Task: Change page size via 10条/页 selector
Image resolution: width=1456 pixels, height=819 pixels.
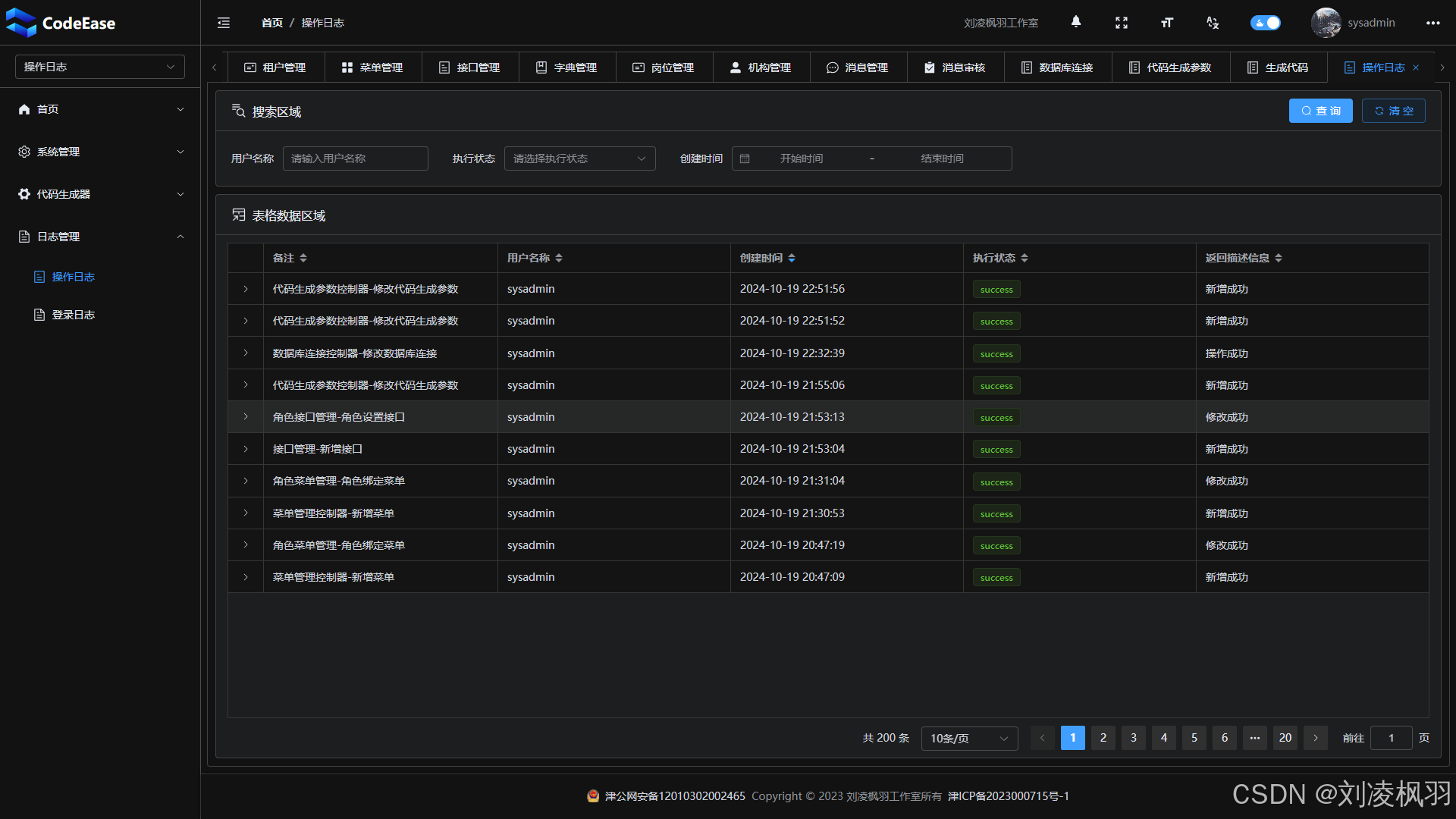Action: click(968, 738)
